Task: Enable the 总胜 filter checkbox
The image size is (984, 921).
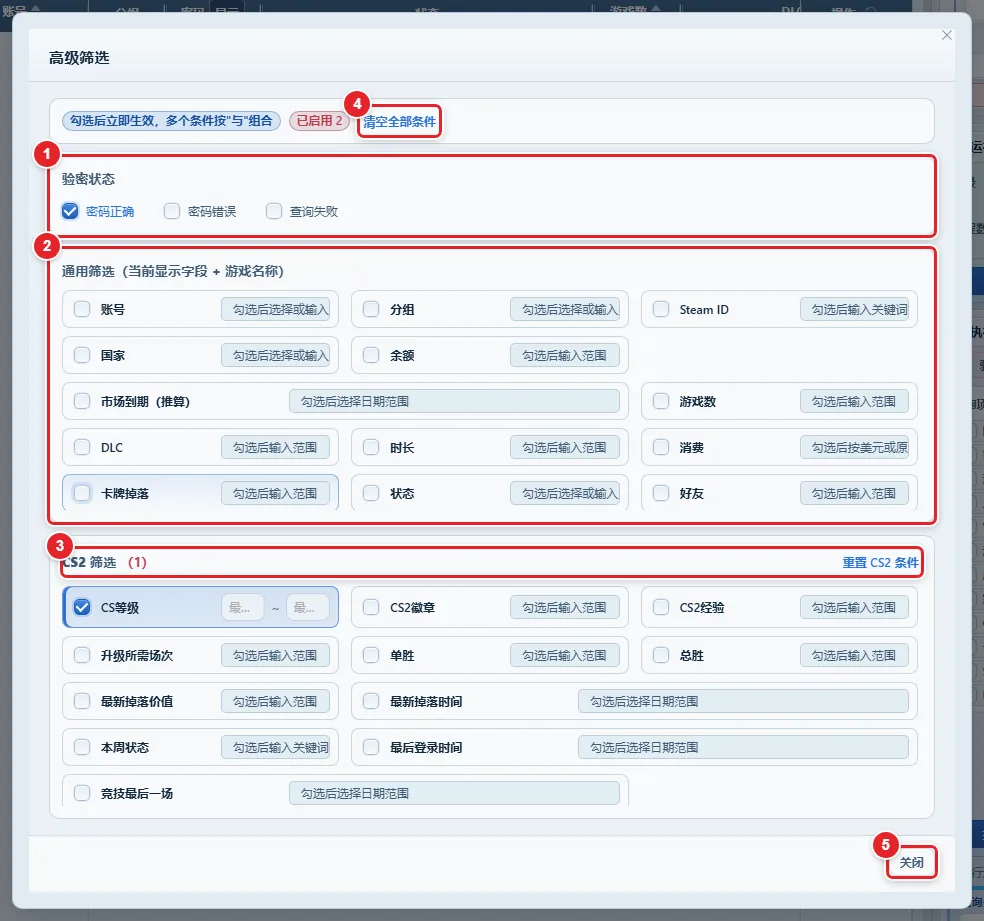Action: (661, 656)
